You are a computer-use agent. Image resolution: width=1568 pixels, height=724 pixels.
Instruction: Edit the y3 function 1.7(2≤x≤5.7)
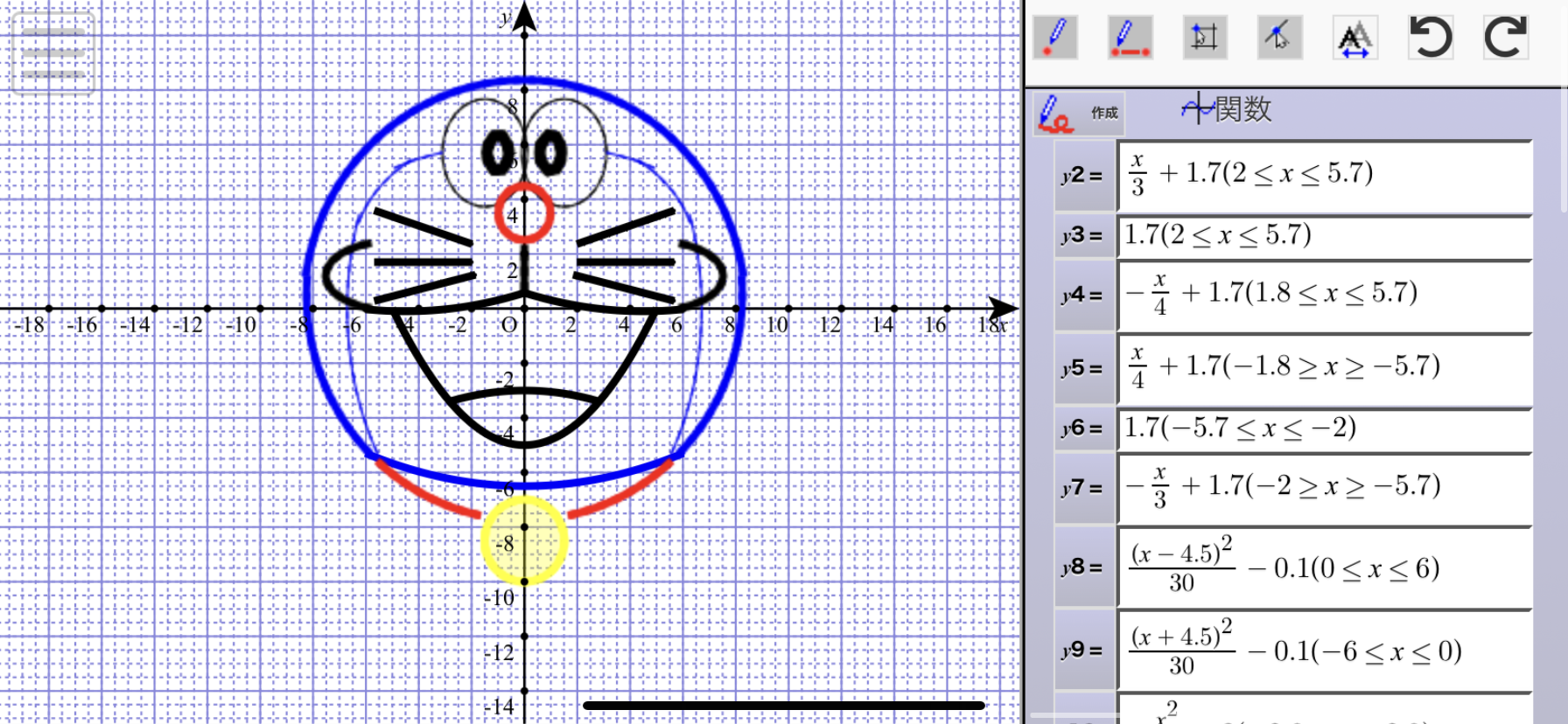1325,236
